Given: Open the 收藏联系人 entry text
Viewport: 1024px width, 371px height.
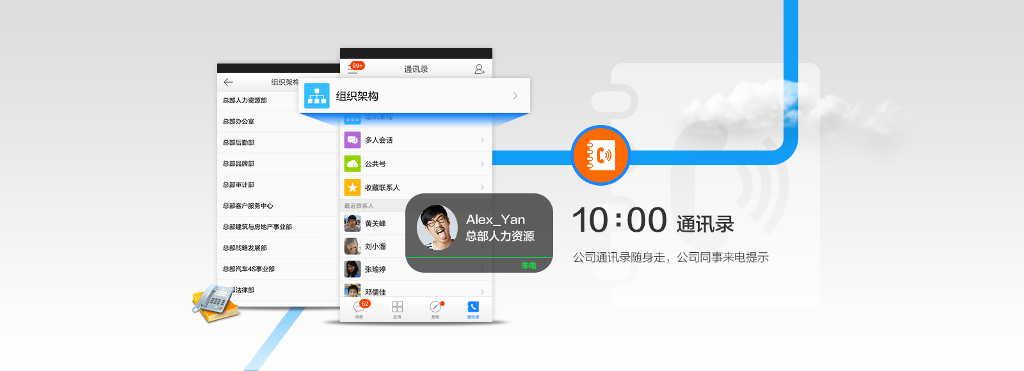Looking at the screenshot, I should pos(382,187).
